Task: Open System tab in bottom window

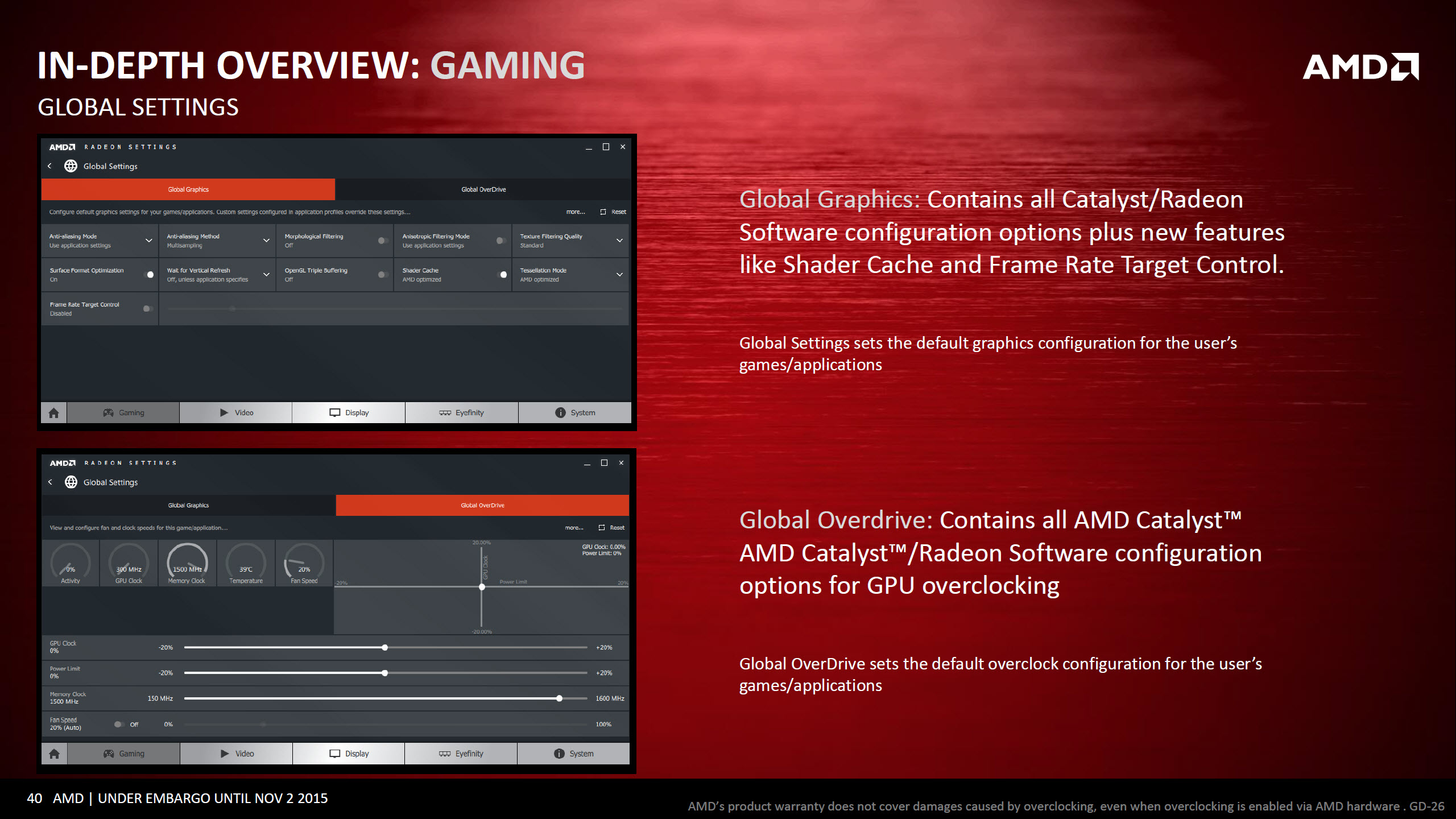Action: [x=573, y=754]
